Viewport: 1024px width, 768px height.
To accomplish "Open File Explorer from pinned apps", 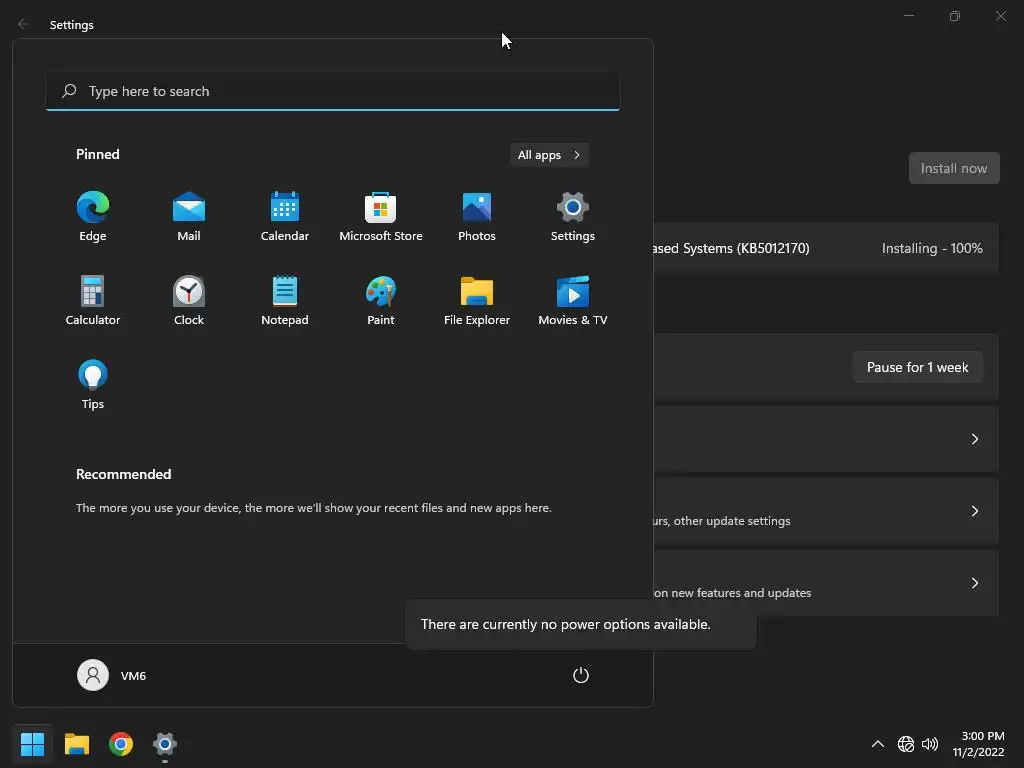I will pyautogui.click(x=477, y=301).
